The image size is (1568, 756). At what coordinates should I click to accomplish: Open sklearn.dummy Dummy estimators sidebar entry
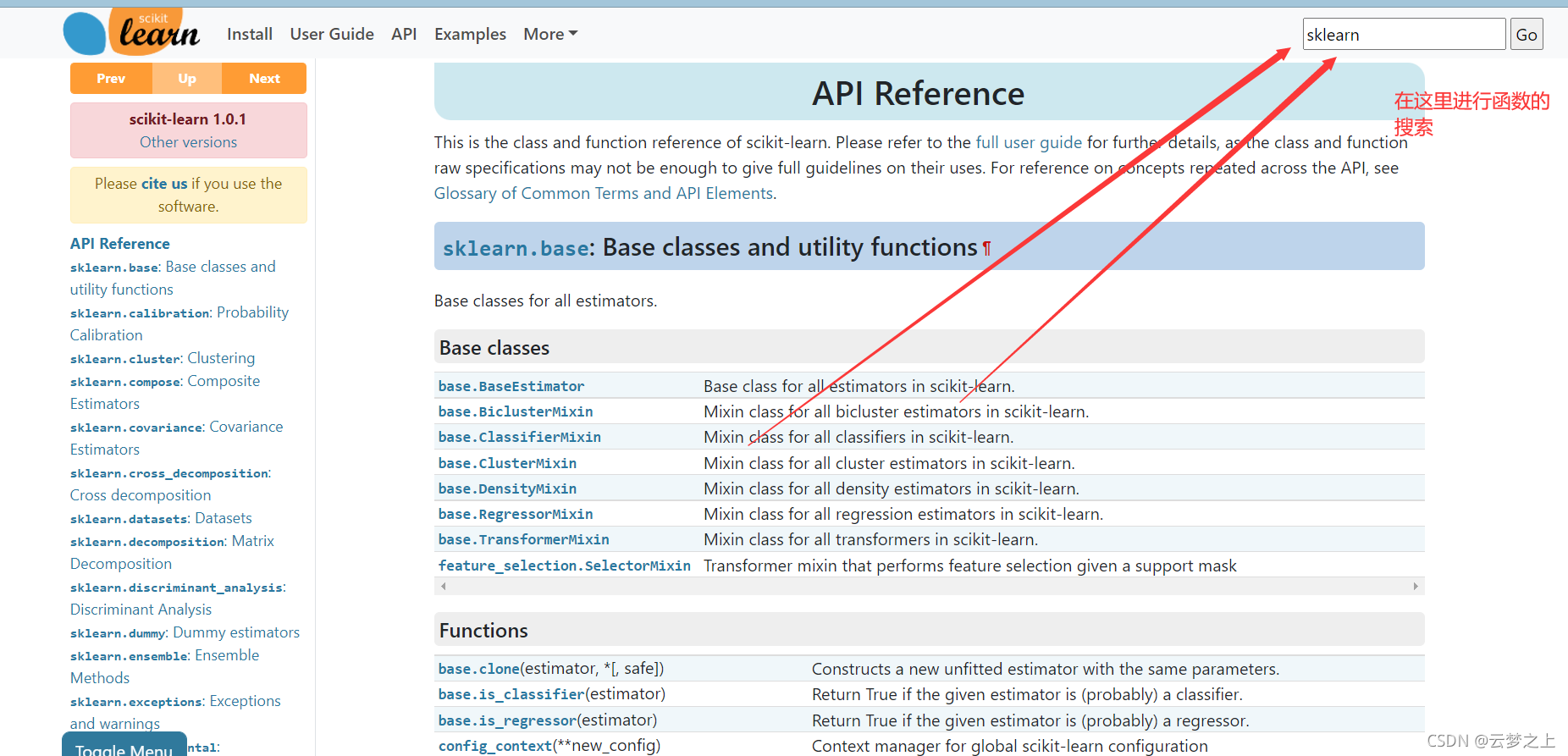tap(185, 632)
